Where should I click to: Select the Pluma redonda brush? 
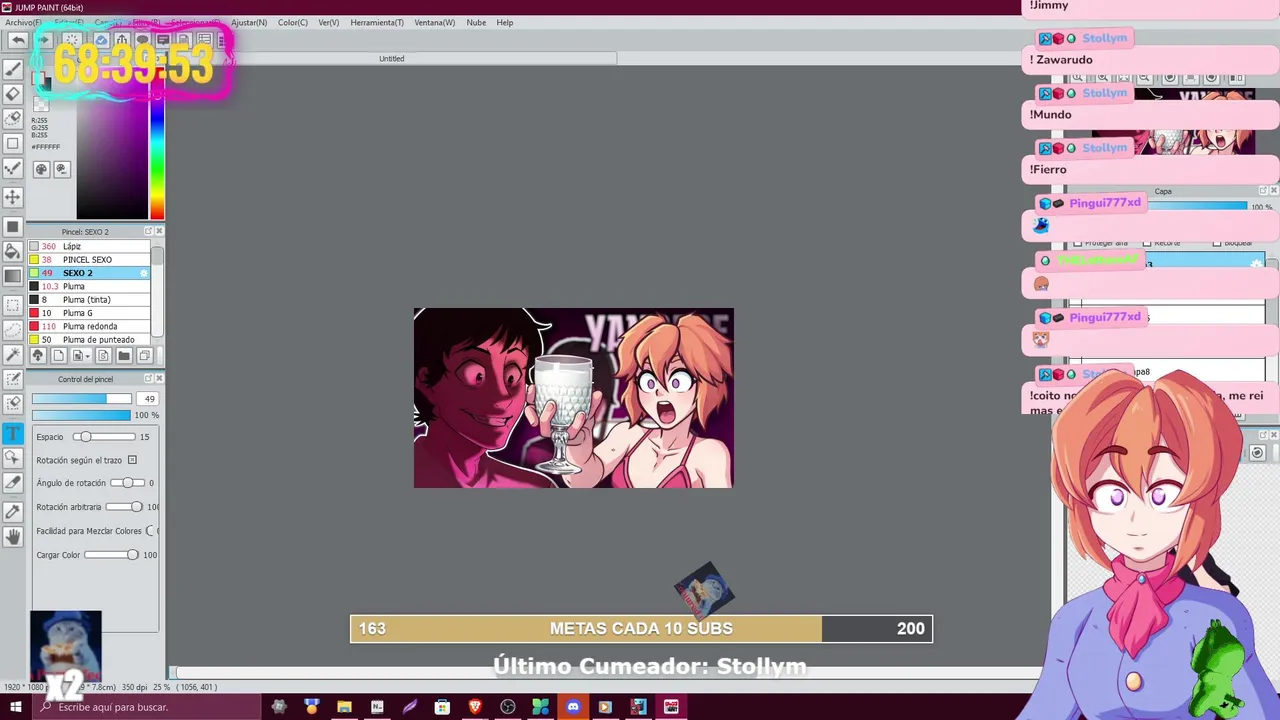(89, 326)
